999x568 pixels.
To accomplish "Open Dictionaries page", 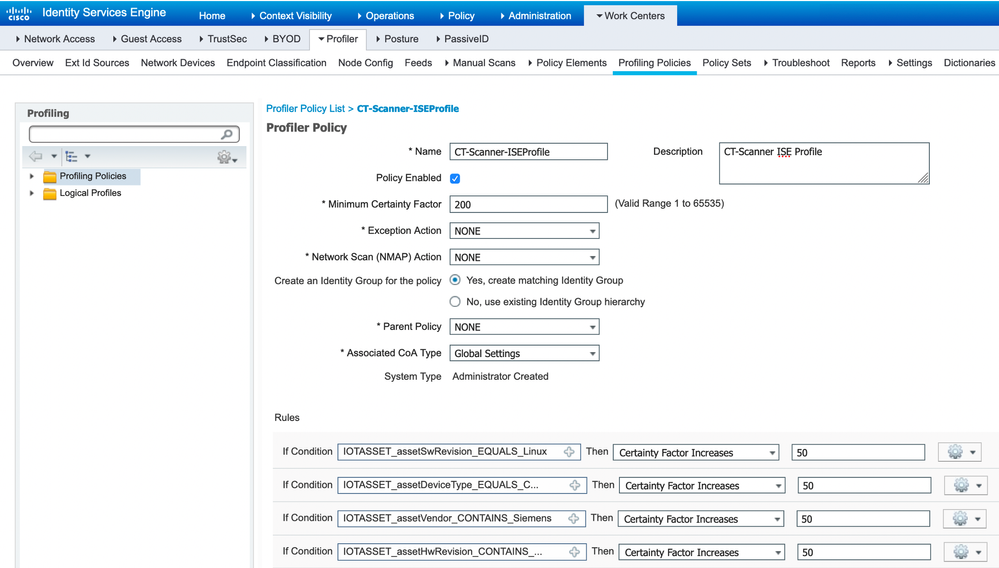I will pos(969,63).
